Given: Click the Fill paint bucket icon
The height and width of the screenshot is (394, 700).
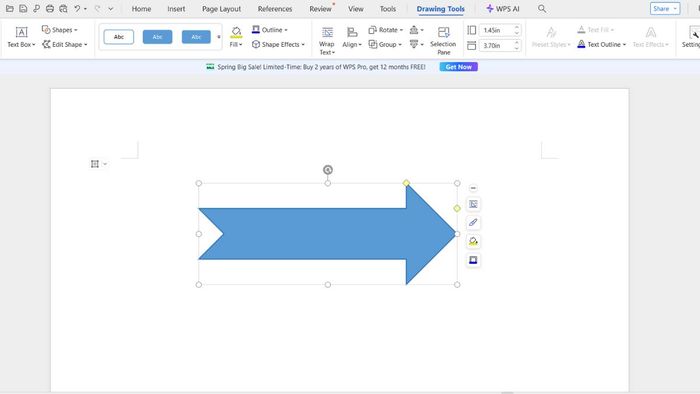Looking at the screenshot, I should 236,31.
